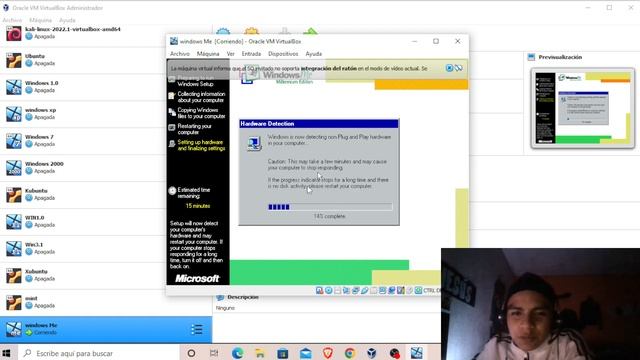Click "Setting up hardware and finalizing settings" step
640x360 pixels.
[x=201, y=145]
